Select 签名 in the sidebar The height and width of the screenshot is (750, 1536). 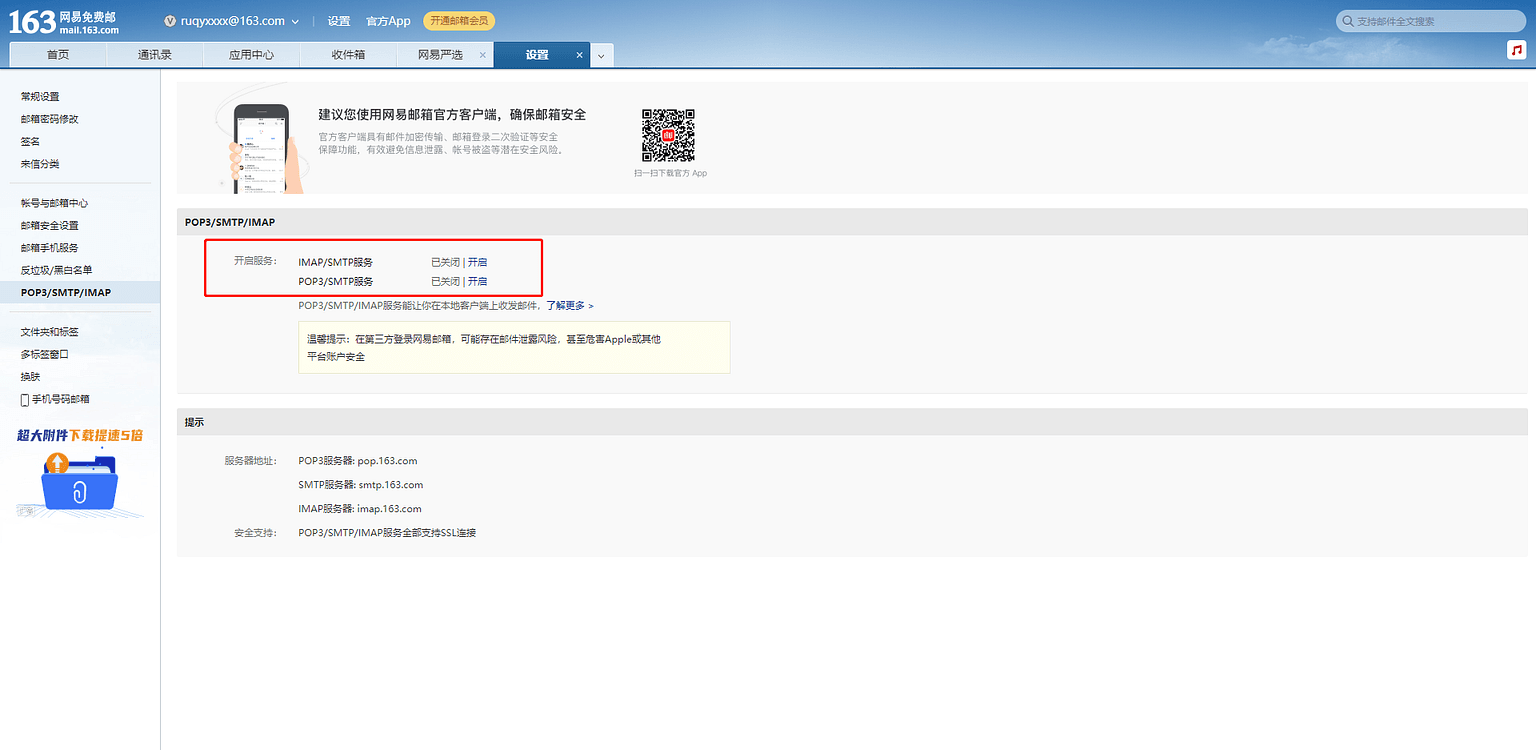(30, 142)
